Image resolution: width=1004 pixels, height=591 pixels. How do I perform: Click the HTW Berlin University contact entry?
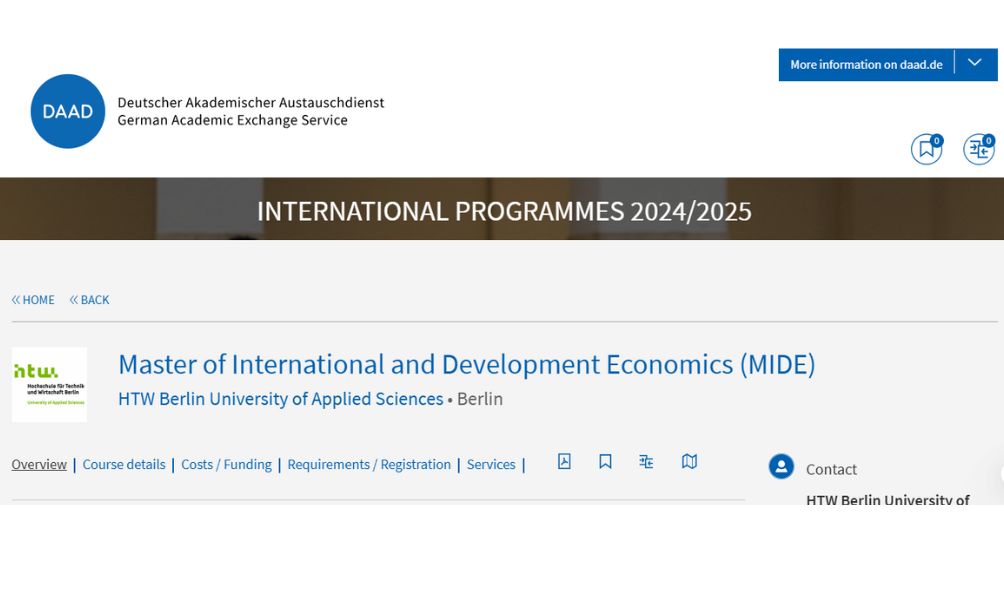(888, 500)
